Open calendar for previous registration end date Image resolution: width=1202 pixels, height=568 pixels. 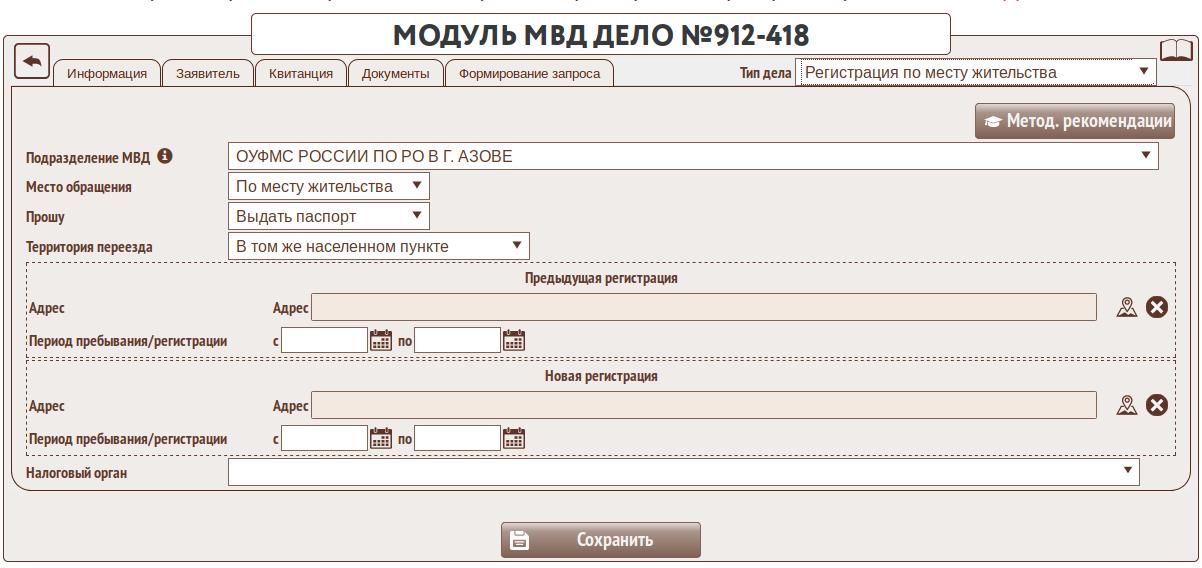click(x=514, y=340)
